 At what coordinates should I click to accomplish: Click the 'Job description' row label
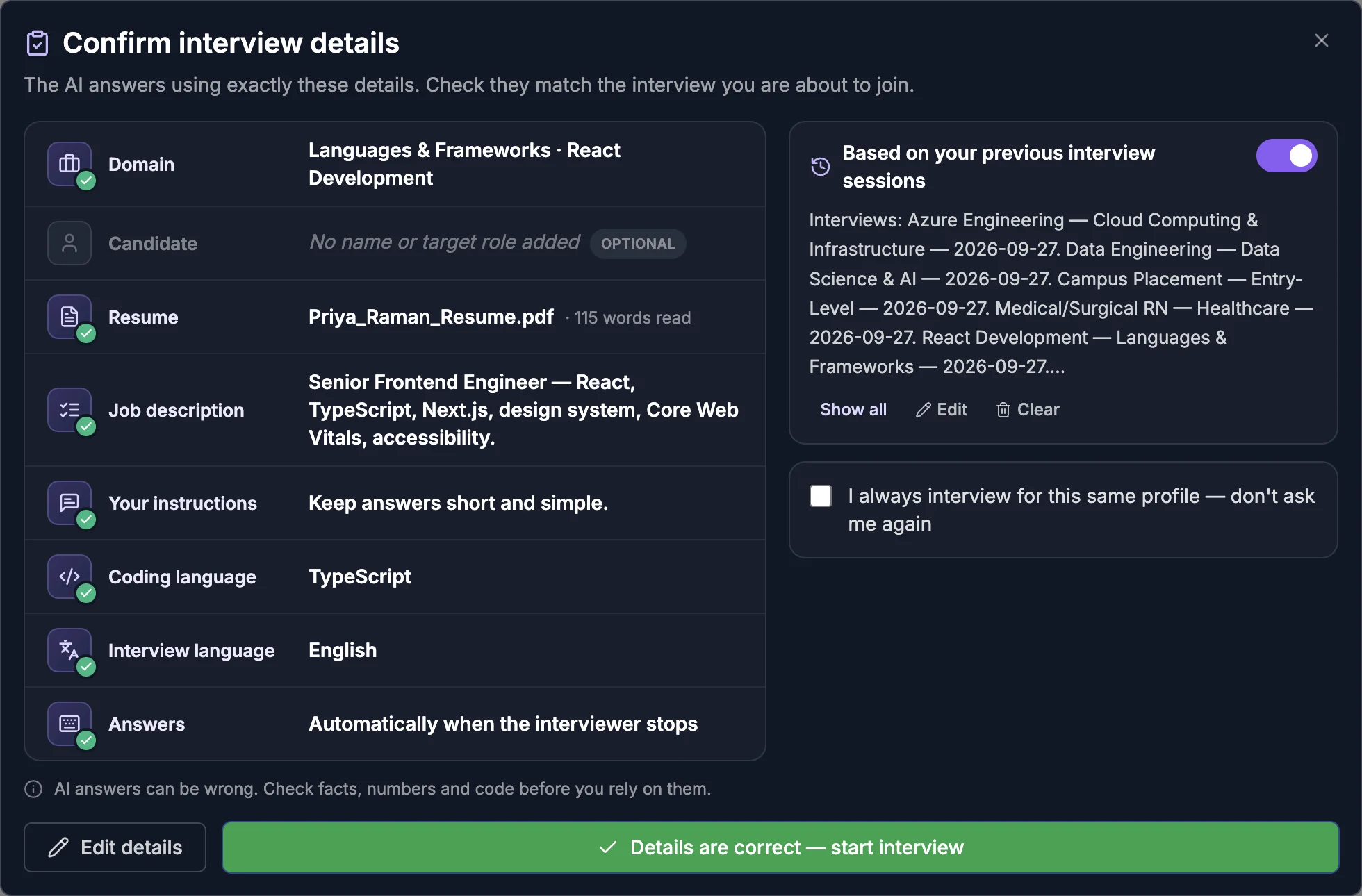pyautogui.click(x=177, y=410)
